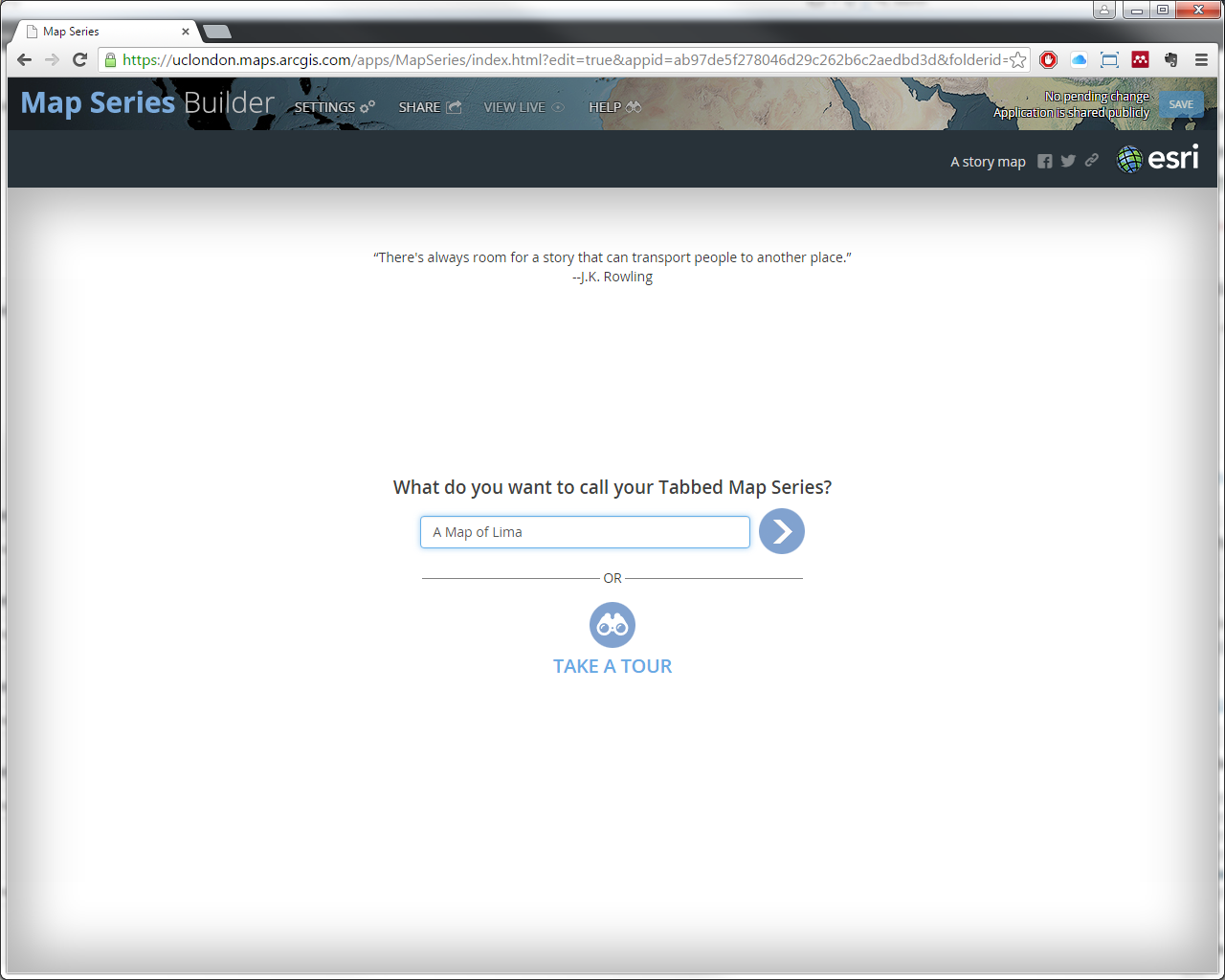The width and height of the screenshot is (1225, 980).
Task: Open the Settings menu in the builder
Action: pyautogui.click(x=334, y=107)
